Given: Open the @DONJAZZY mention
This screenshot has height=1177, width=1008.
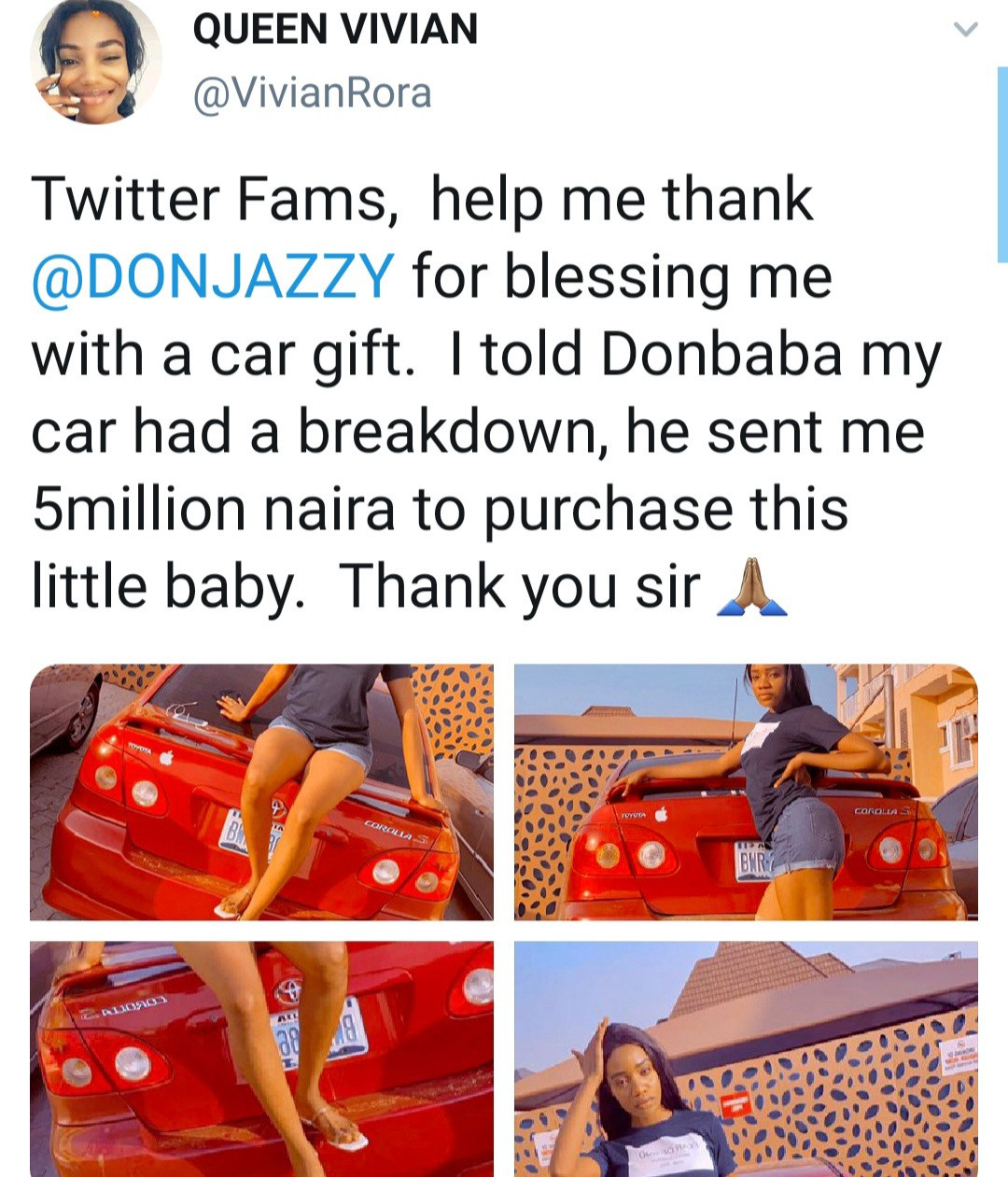Looking at the screenshot, I should tap(213, 277).
